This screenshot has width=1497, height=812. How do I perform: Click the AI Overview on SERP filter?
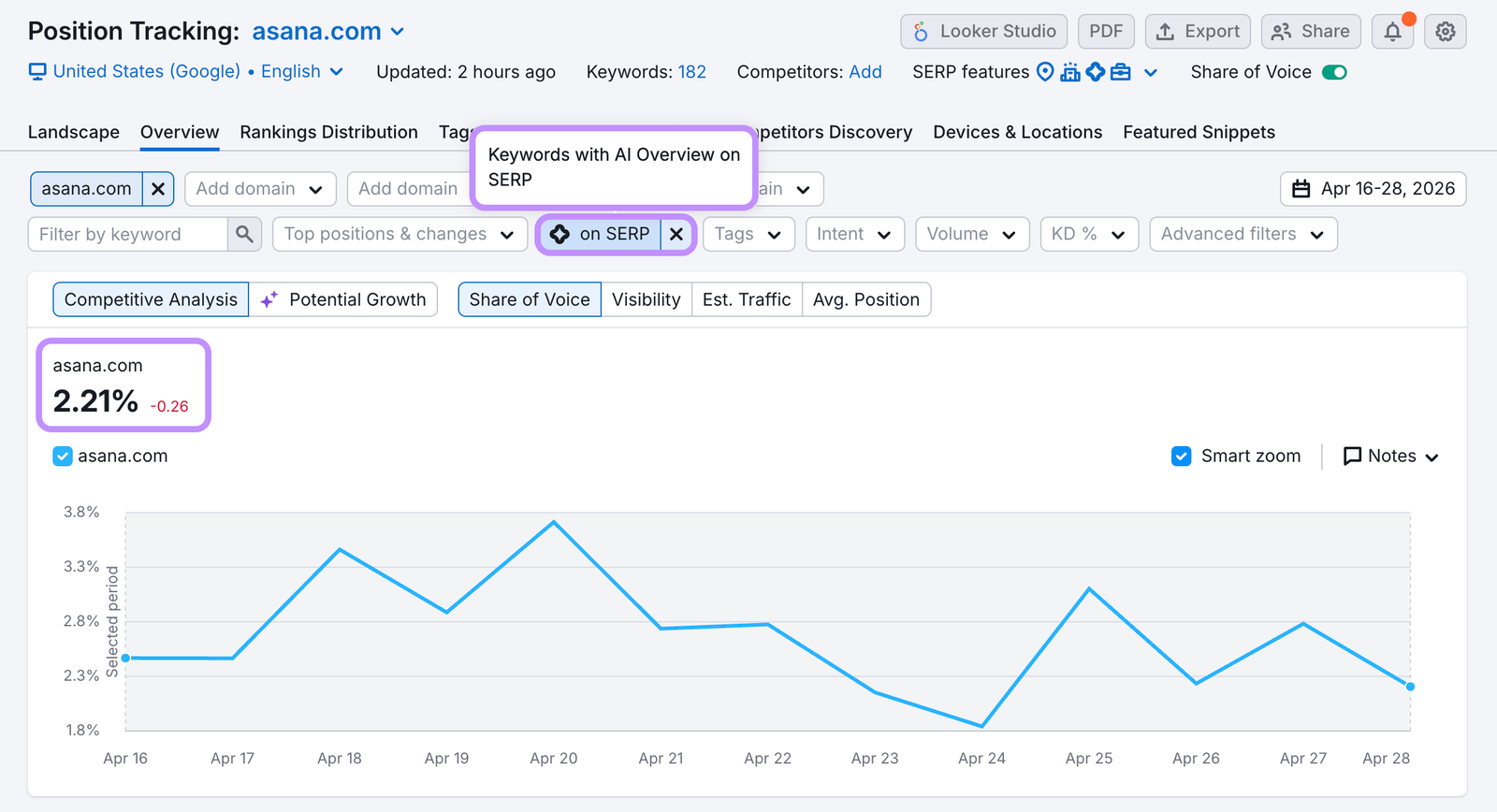pos(602,234)
